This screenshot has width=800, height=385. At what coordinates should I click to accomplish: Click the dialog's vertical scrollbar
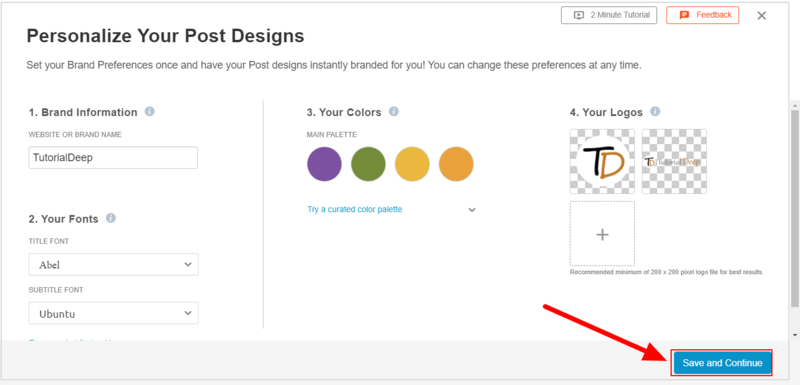point(794,209)
